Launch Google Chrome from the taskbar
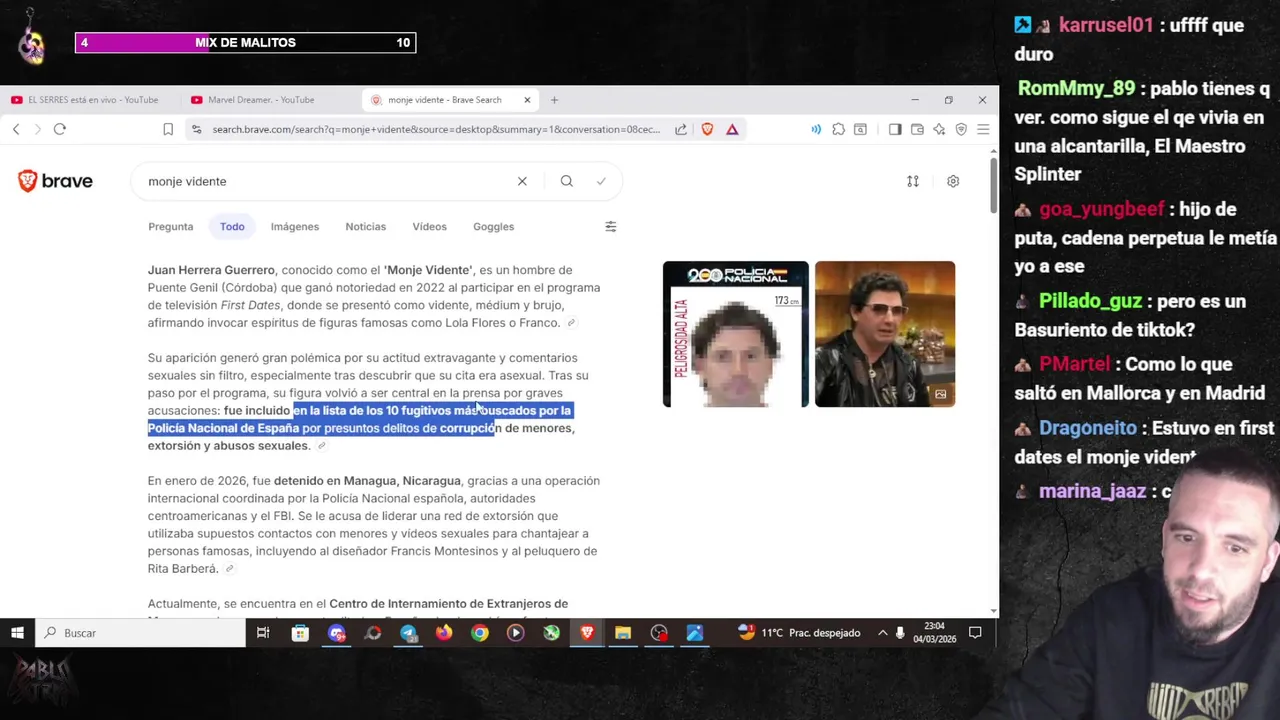Viewport: 1280px width, 720px height. [480, 633]
